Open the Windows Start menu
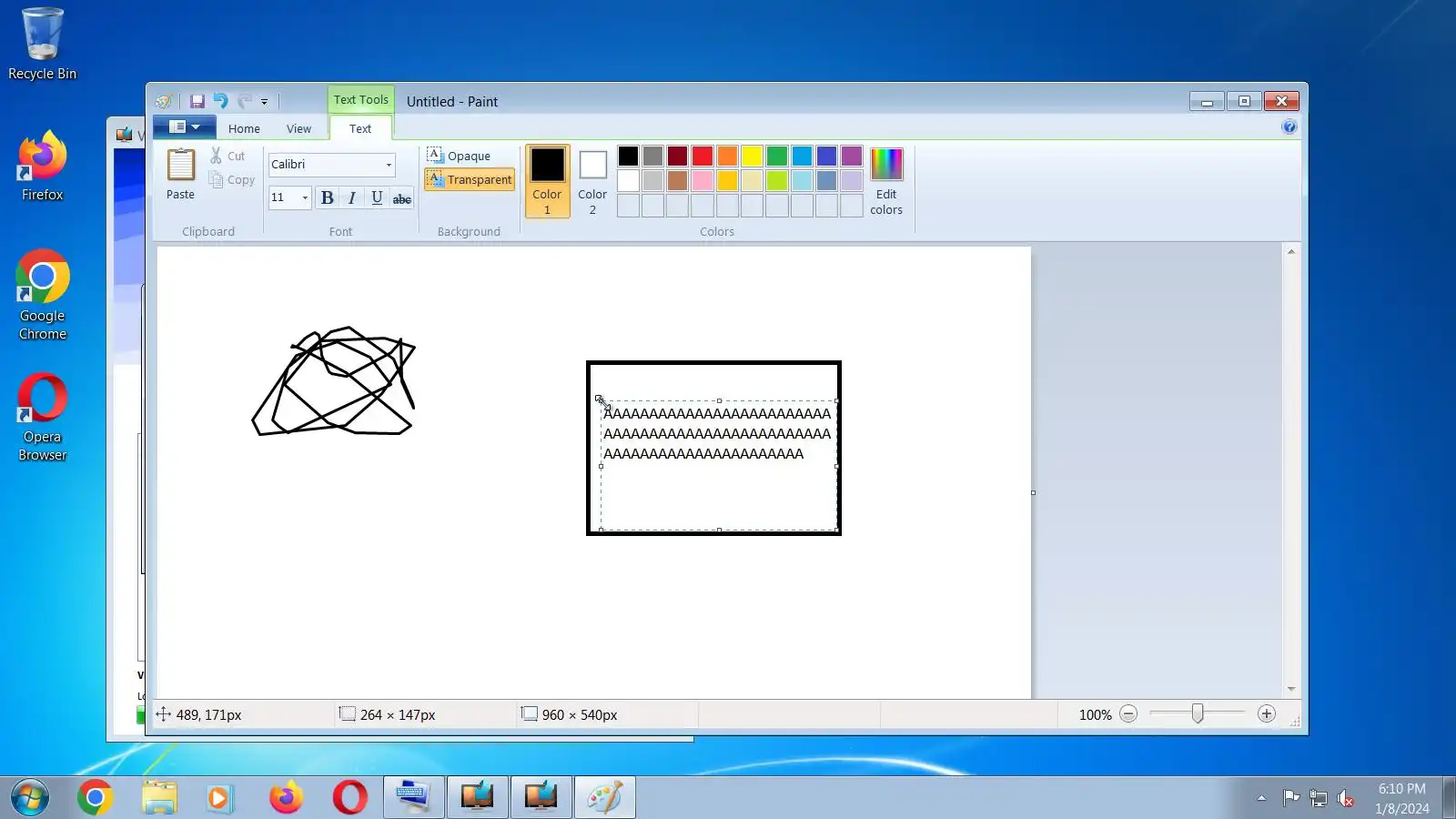The image size is (1456, 819). pos(29,798)
